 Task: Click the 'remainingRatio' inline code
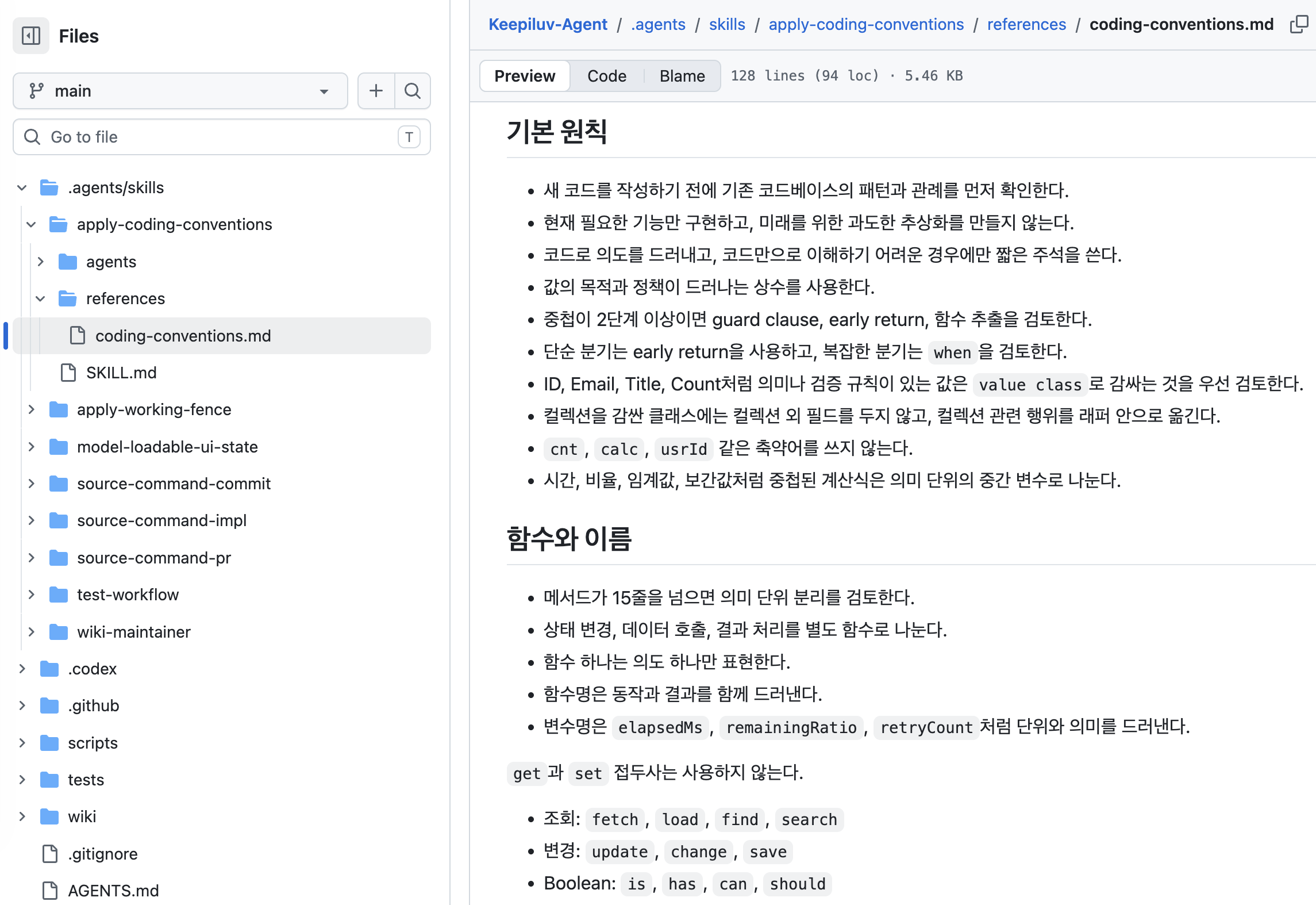coord(791,727)
